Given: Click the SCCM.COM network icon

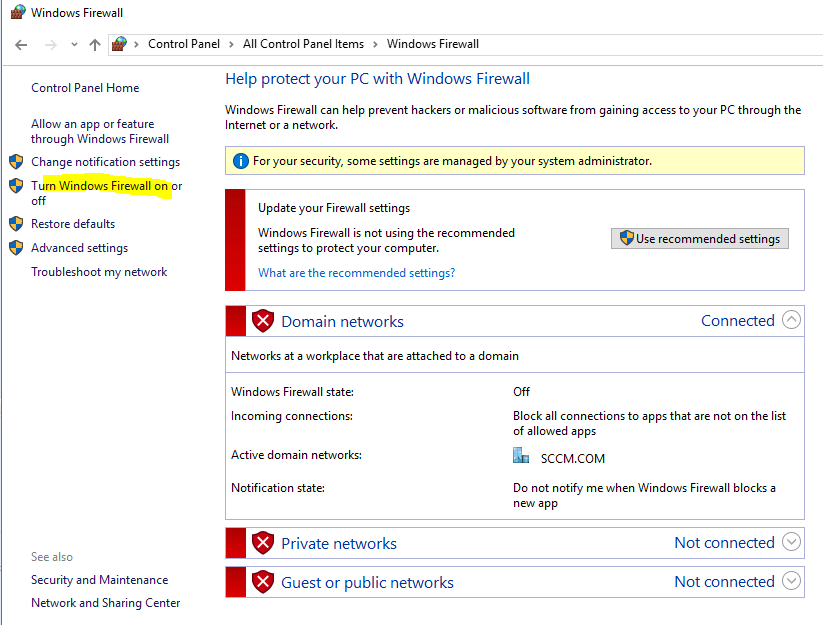Looking at the screenshot, I should (x=521, y=455).
